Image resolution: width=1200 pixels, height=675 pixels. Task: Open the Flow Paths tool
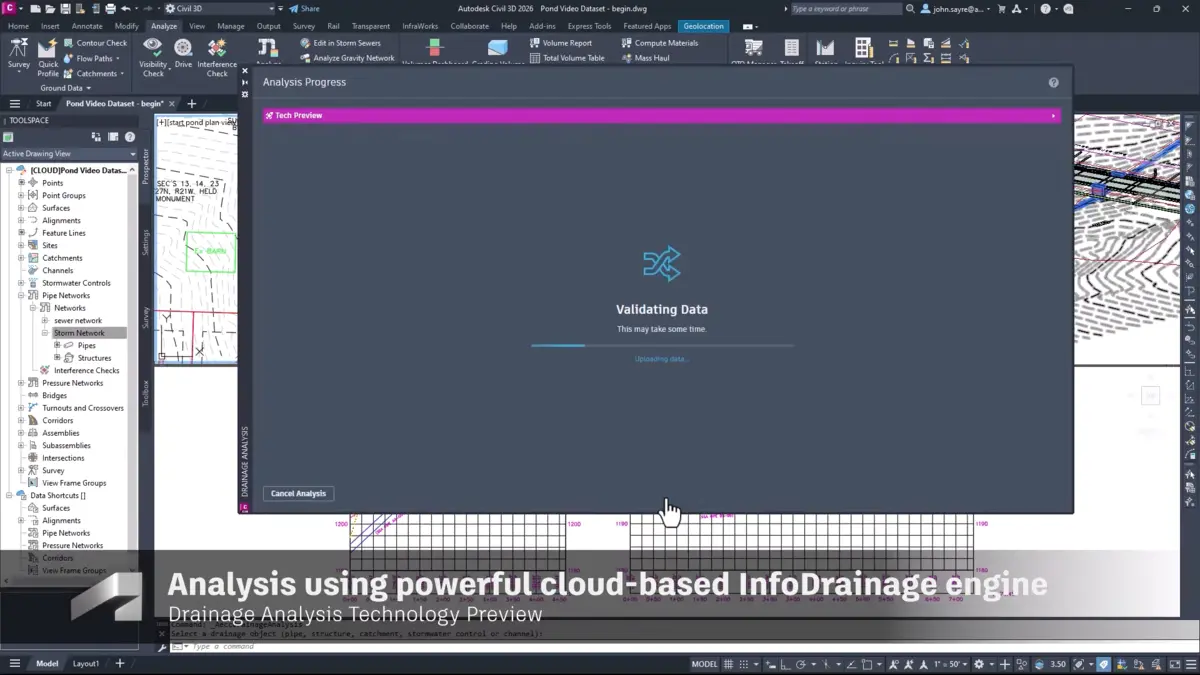93,58
